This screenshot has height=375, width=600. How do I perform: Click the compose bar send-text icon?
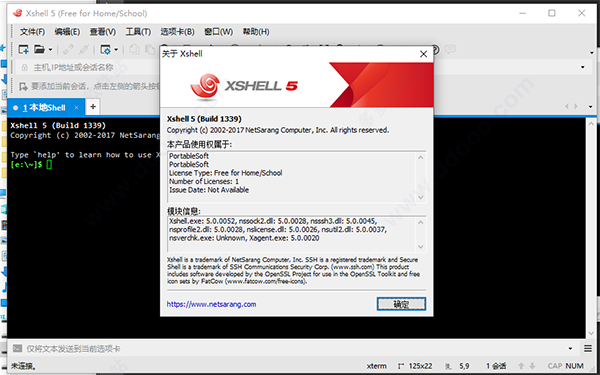pyautogui.click(x=17, y=349)
